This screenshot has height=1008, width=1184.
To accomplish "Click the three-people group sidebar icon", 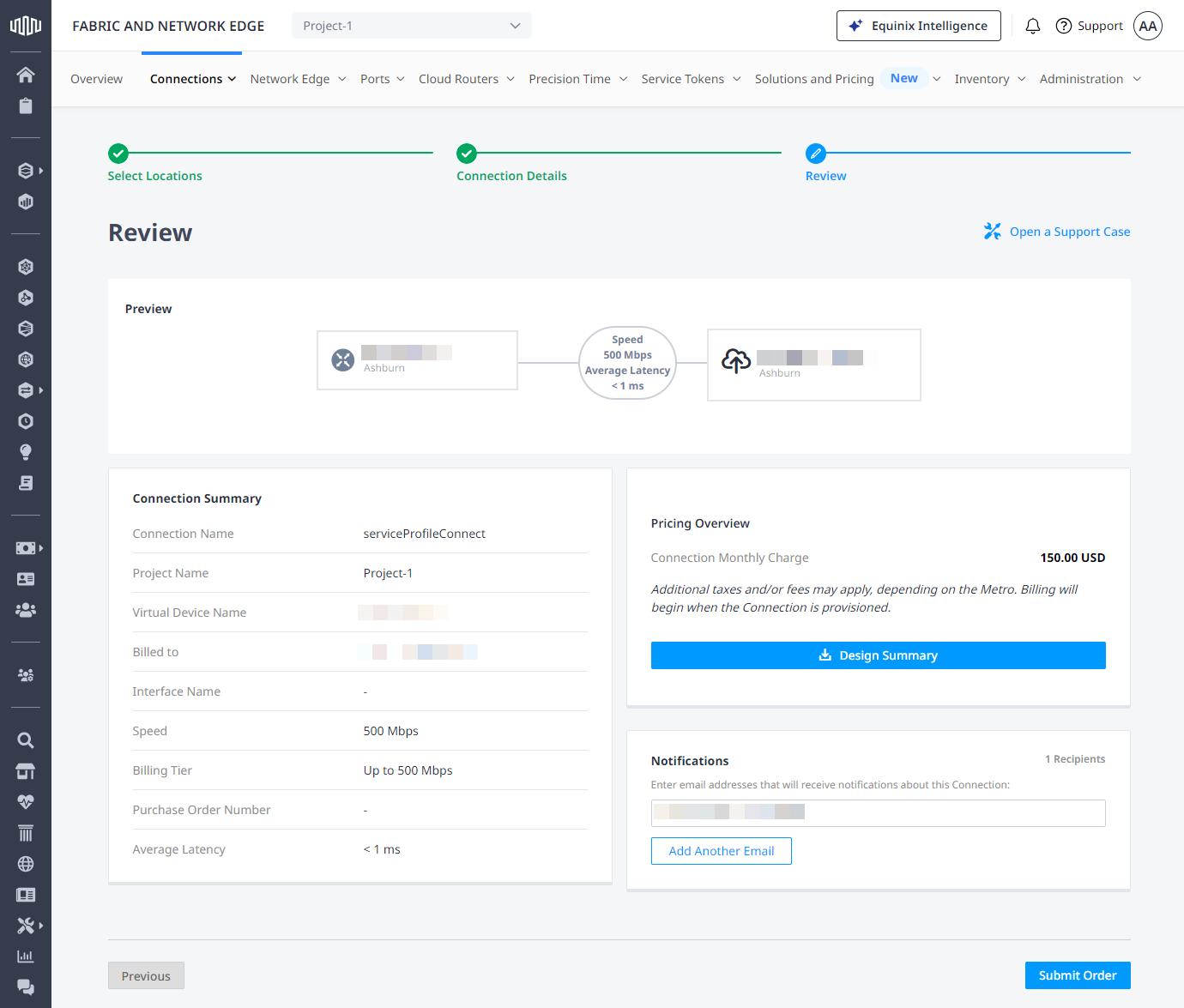I will (x=26, y=610).
